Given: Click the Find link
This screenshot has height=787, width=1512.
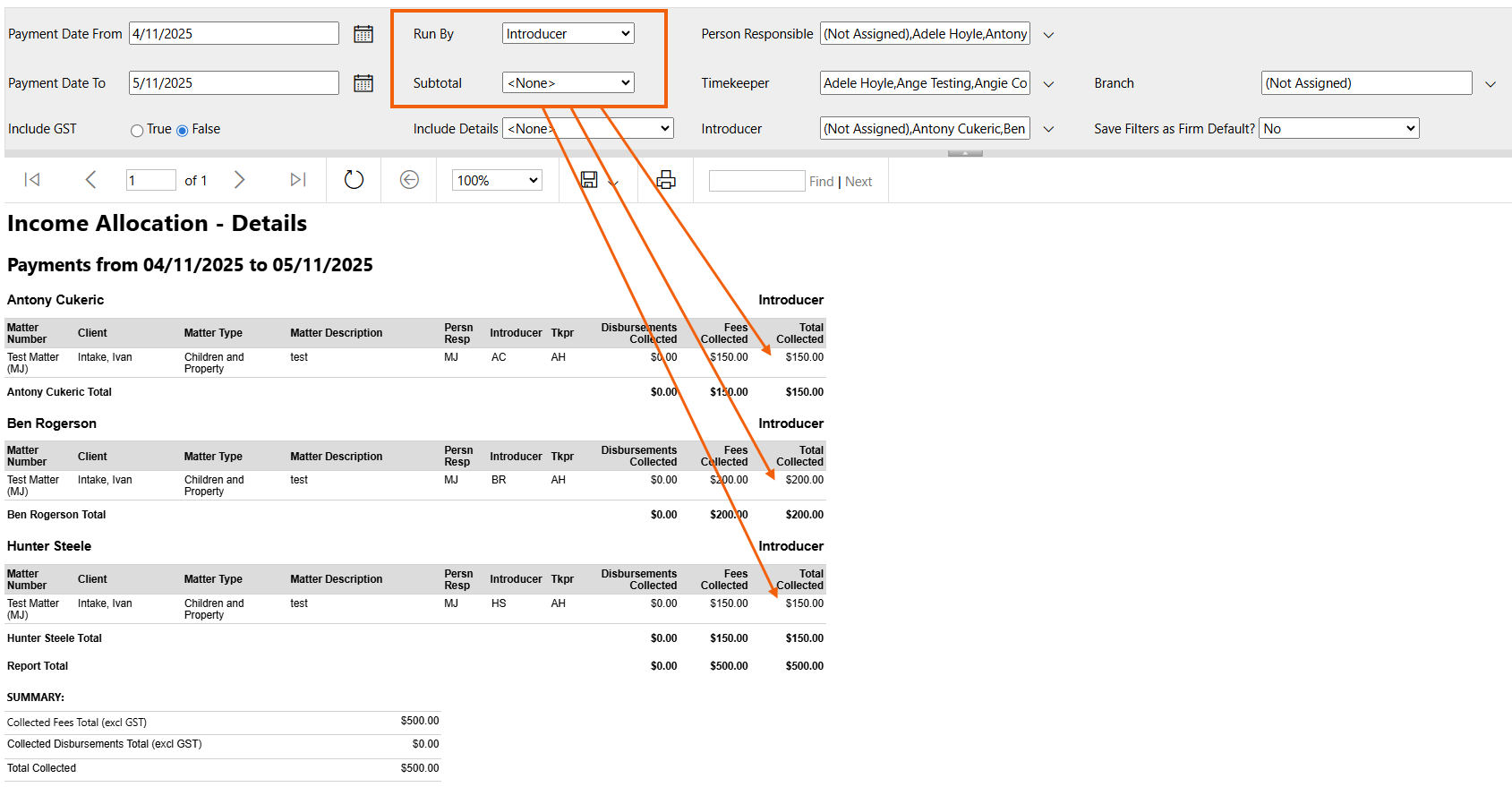Looking at the screenshot, I should [821, 182].
